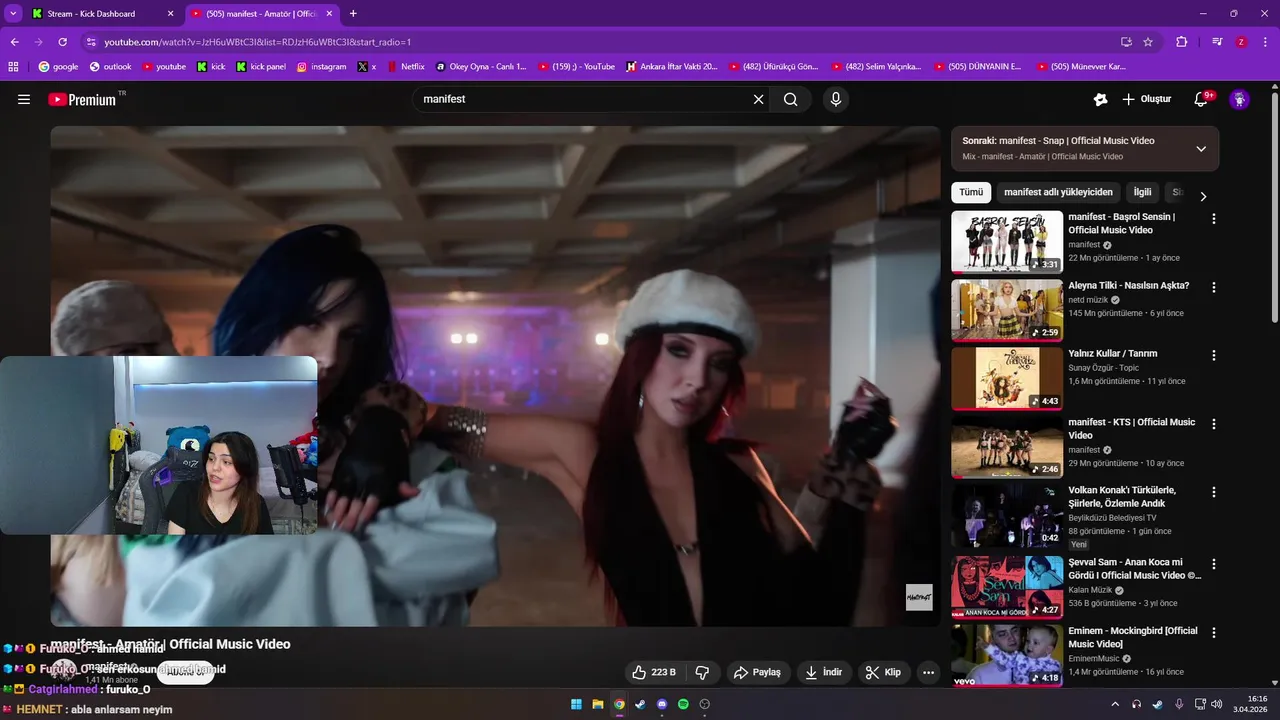The image size is (1280, 720).
Task: Open the Chrome tab search dropdown
Action: pyautogui.click(x=13, y=13)
